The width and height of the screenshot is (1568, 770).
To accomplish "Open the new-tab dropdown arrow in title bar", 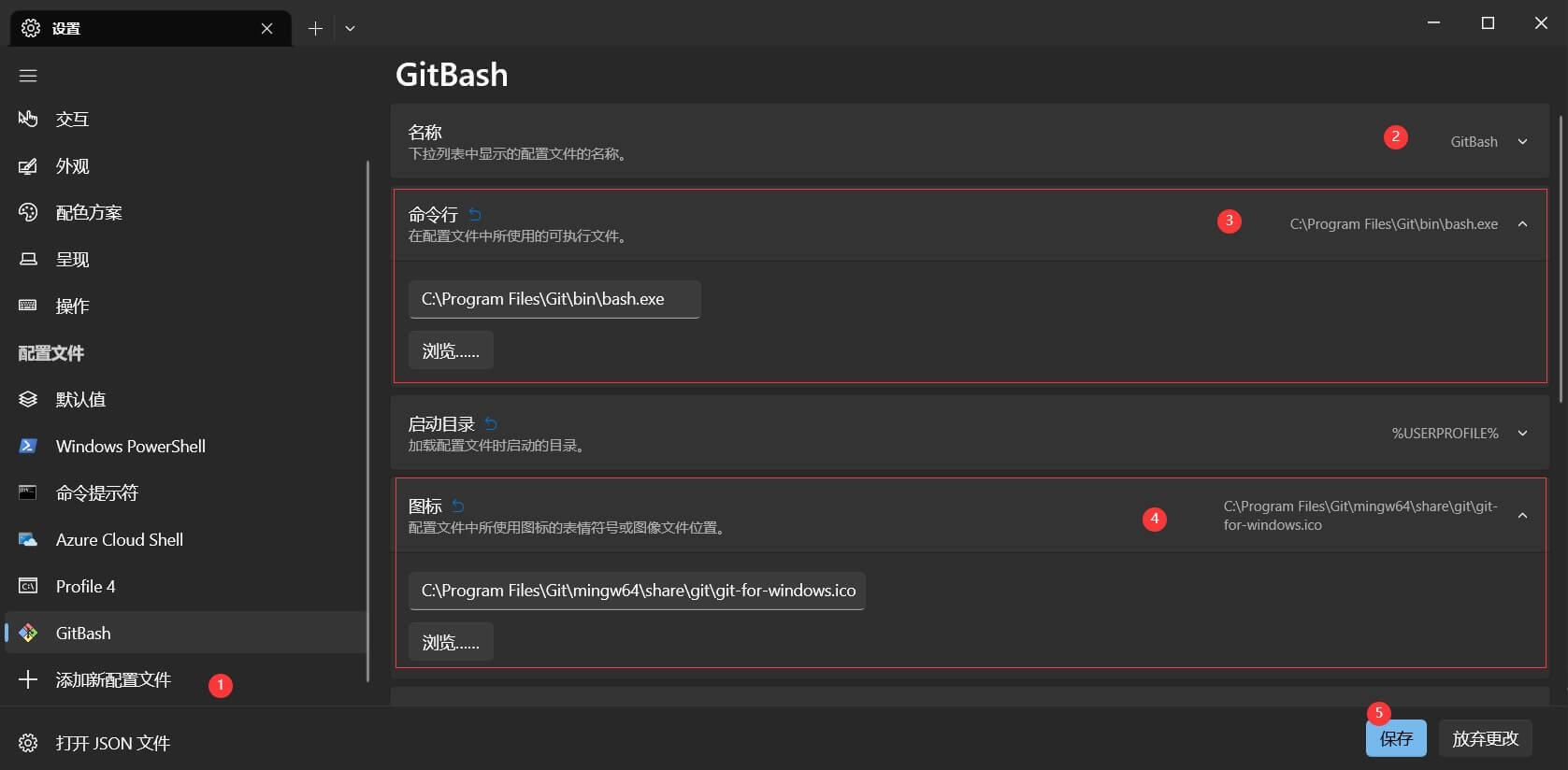I will (x=350, y=29).
